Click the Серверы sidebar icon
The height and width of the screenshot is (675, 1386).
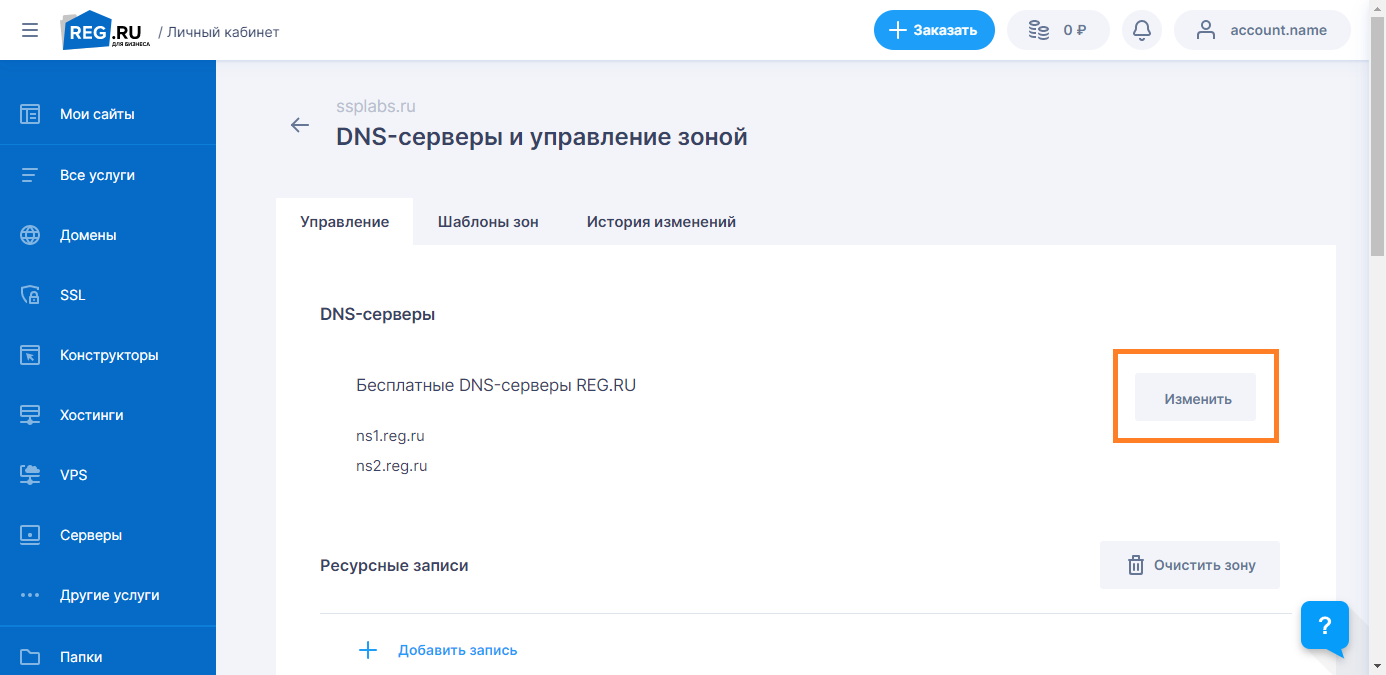point(30,535)
